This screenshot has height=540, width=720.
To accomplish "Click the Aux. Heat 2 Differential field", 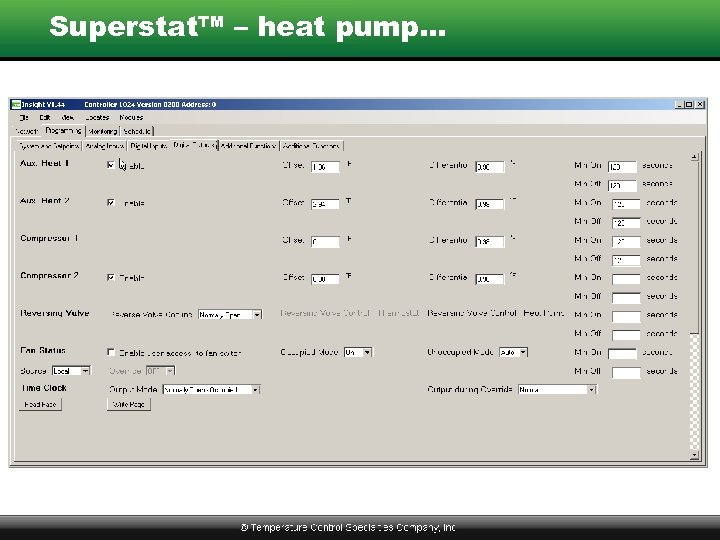I will pos(489,204).
